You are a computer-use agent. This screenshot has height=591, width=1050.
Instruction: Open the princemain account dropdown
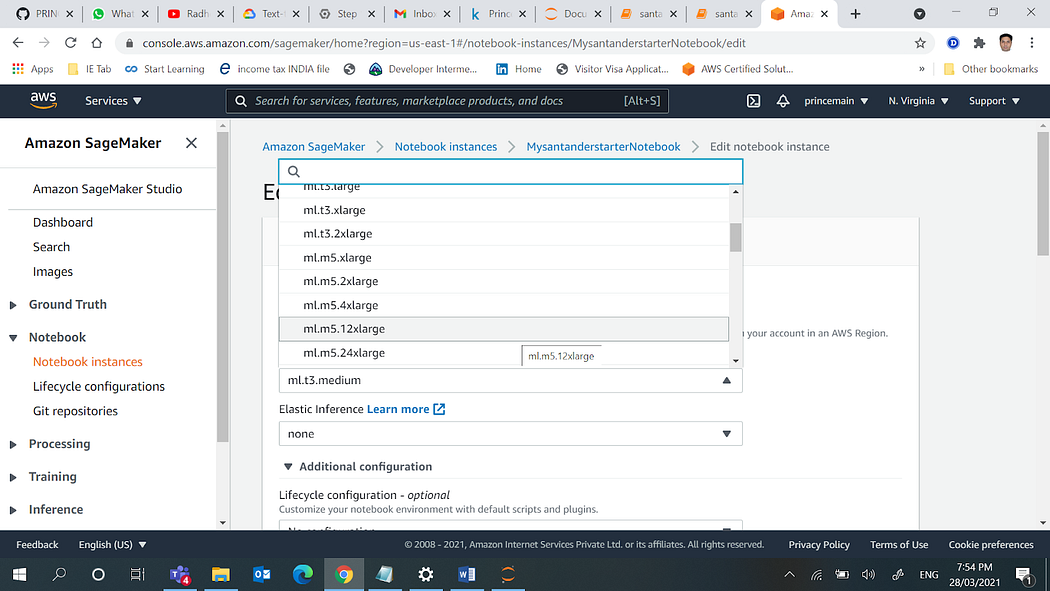pos(836,100)
